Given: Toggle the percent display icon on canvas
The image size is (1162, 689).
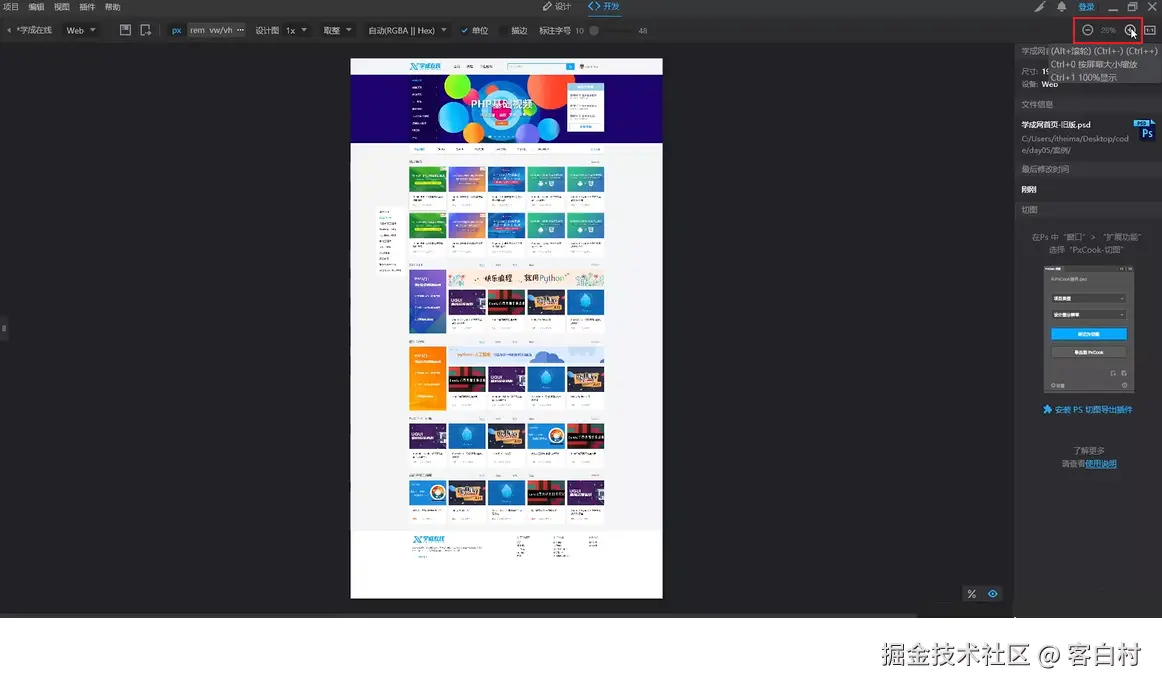Looking at the screenshot, I should pyautogui.click(x=972, y=594).
